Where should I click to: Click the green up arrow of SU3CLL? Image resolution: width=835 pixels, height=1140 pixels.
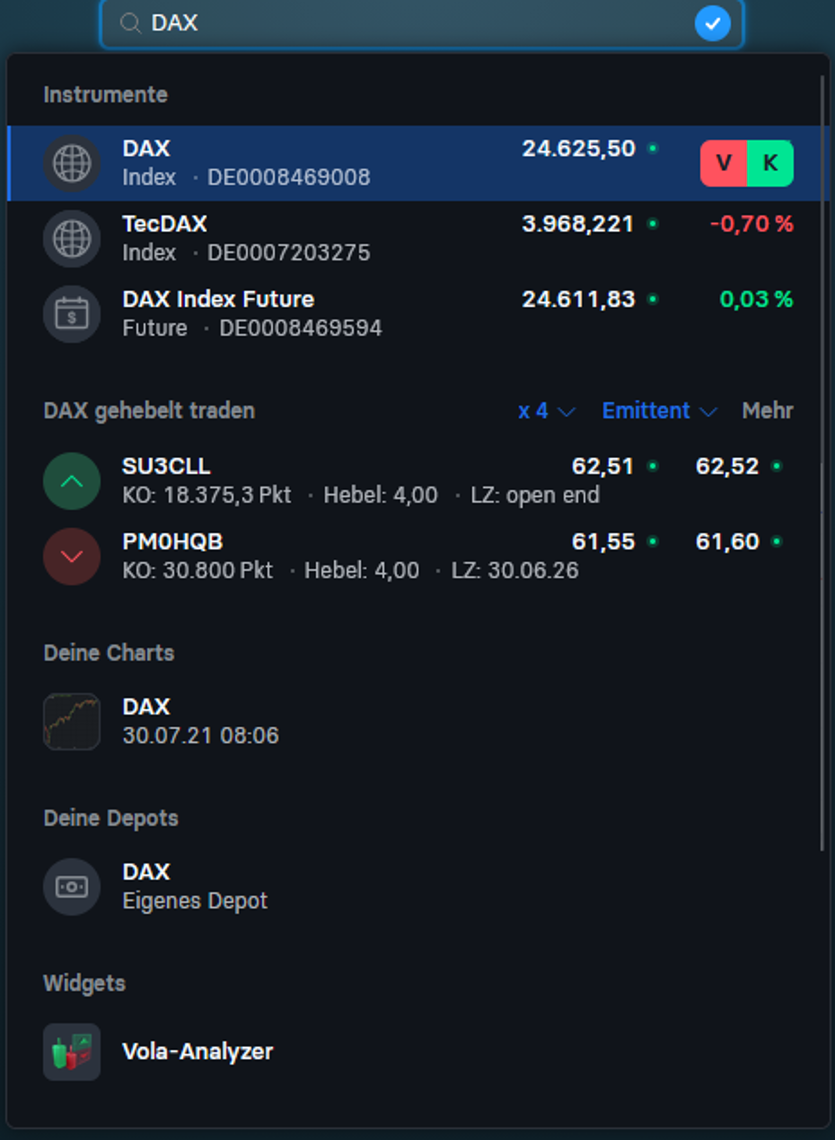pyautogui.click(x=72, y=481)
